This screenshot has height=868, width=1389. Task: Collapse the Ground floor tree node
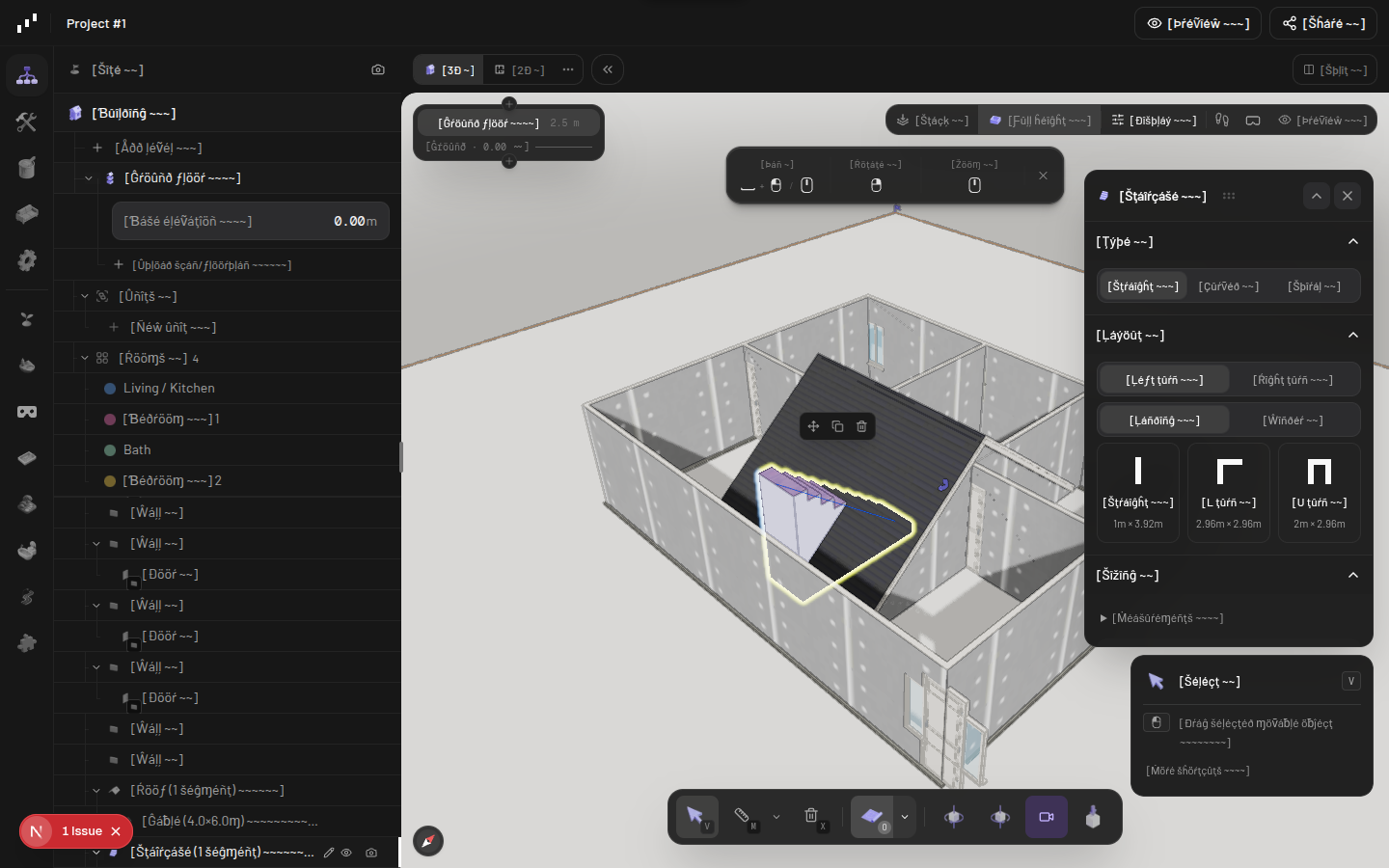click(x=89, y=178)
